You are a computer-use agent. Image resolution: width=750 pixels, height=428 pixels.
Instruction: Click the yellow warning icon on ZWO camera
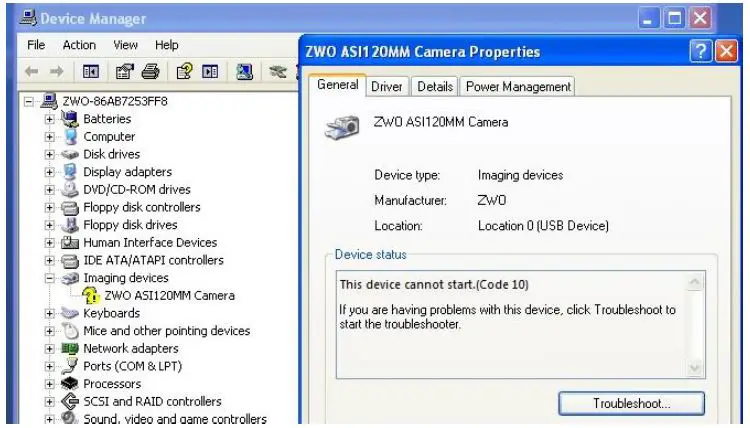click(x=90, y=296)
